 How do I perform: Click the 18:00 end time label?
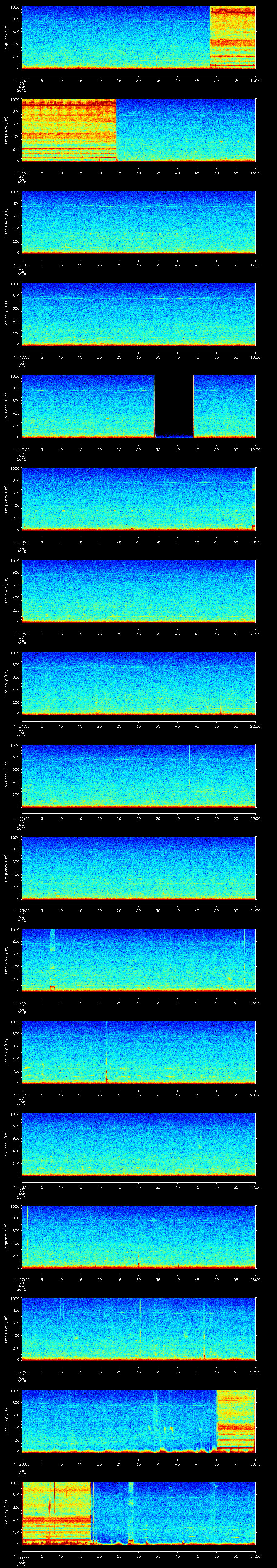pyautogui.click(x=255, y=357)
